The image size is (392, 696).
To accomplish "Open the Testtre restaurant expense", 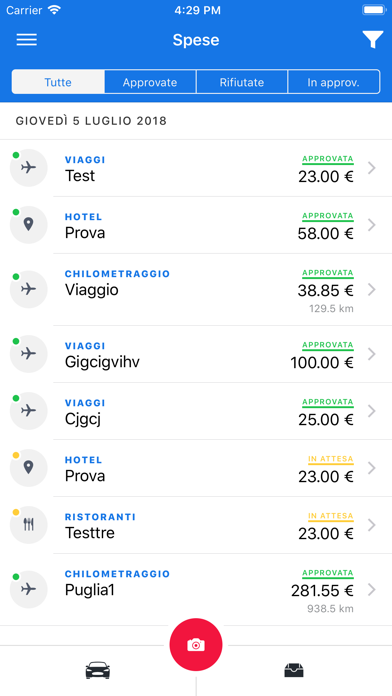I will pos(196,525).
